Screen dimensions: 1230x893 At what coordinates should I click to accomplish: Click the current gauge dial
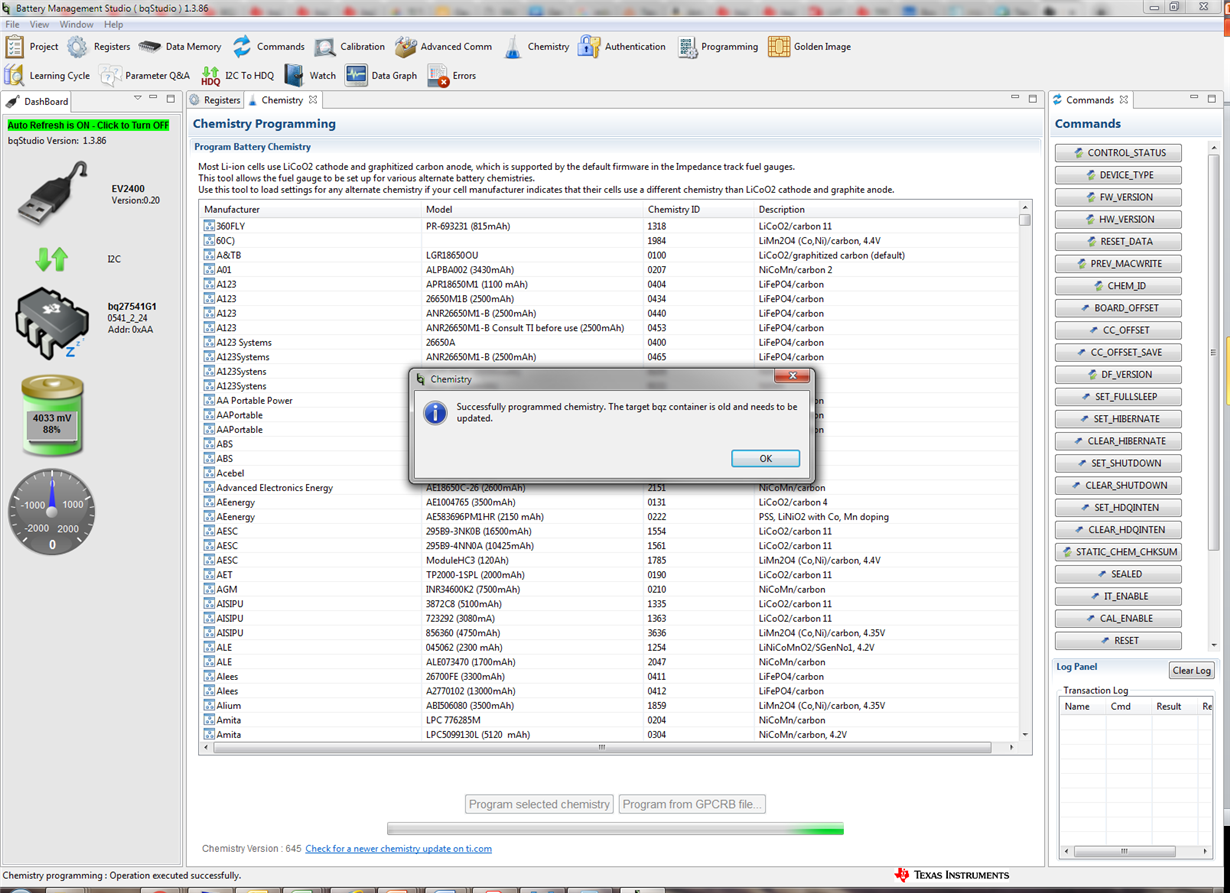click(x=53, y=512)
